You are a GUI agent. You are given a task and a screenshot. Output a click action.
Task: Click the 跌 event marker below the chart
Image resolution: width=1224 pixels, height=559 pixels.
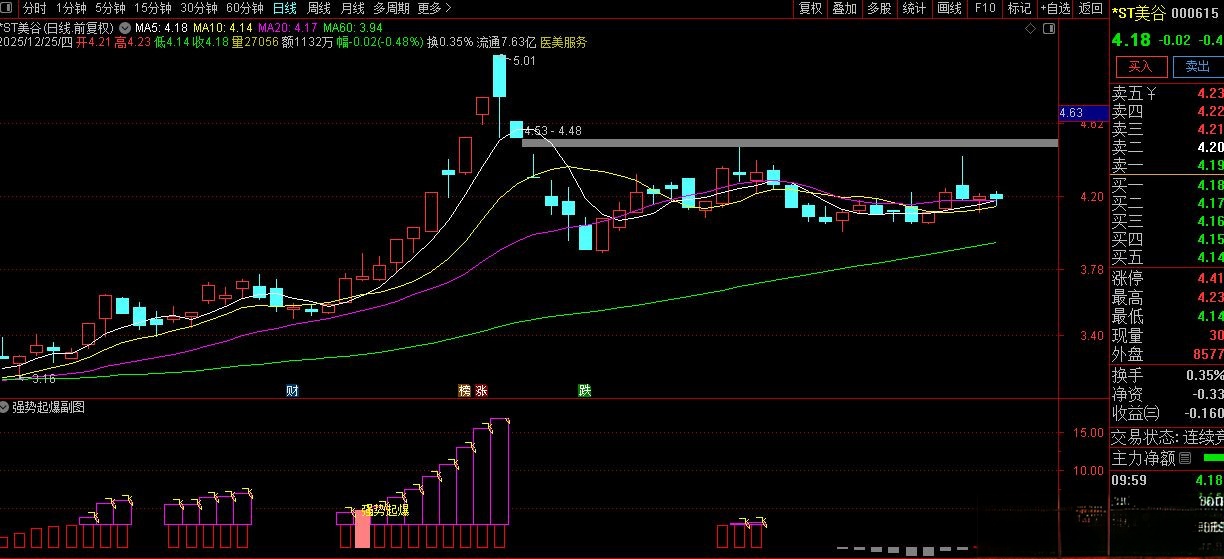pyautogui.click(x=584, y=390)
